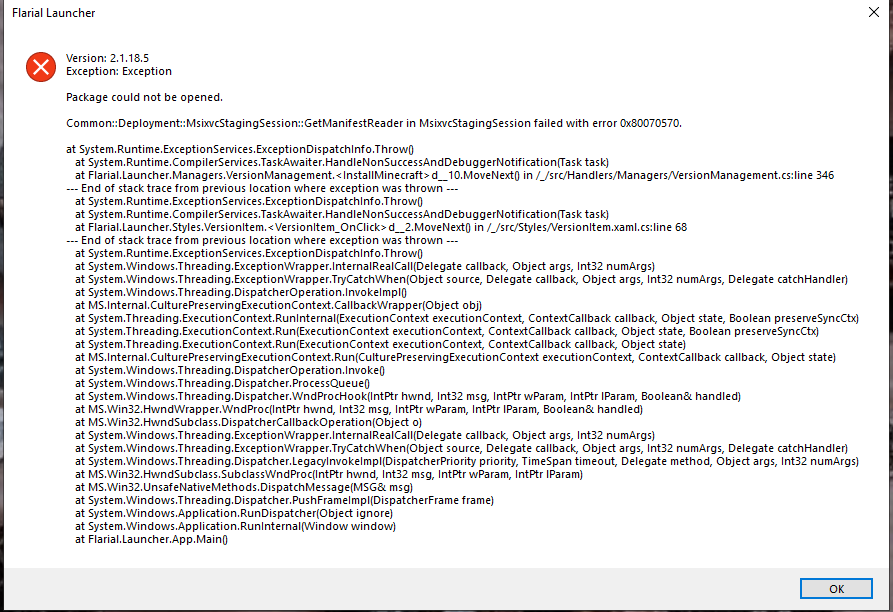Click the Dispatcher.ProcessQueue() stack trace line
Image resolution: width=893 pixels, height=612 pixels.
[x=222, y=383]
